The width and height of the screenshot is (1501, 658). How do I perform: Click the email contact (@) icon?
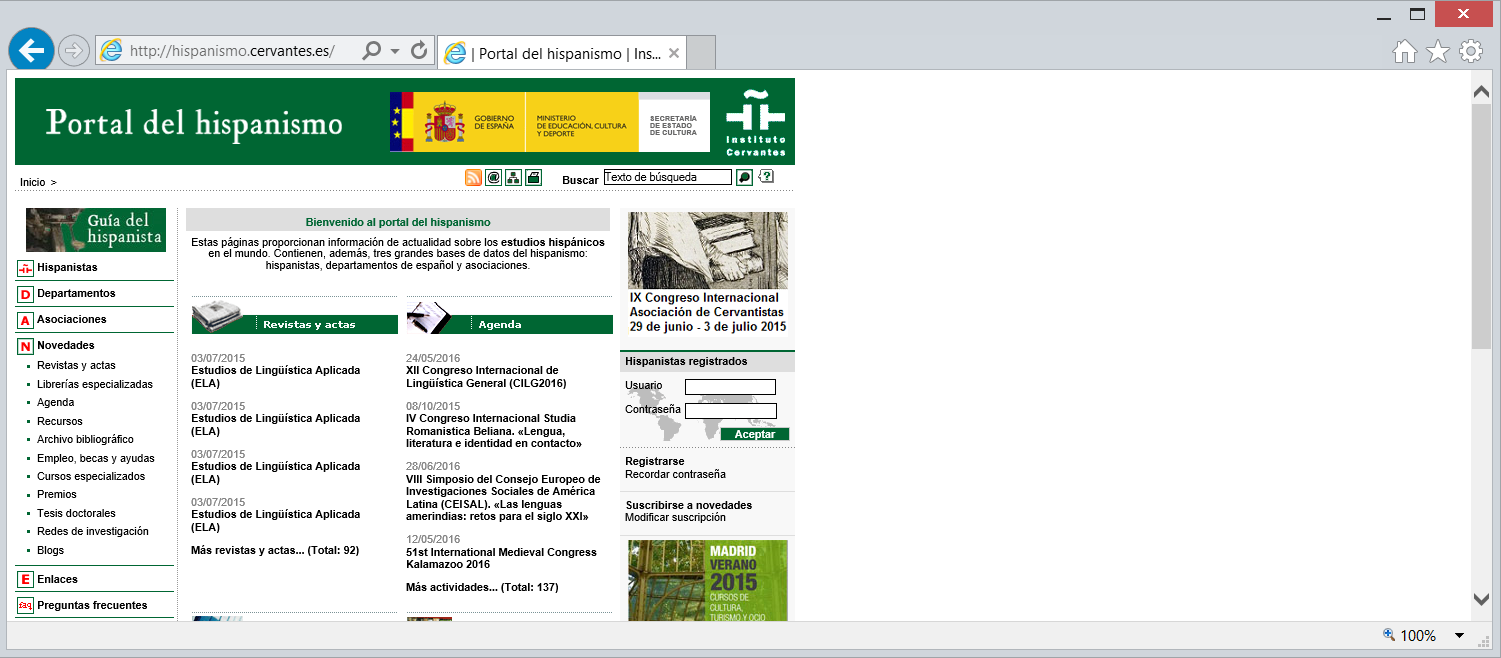click(493, 178)
